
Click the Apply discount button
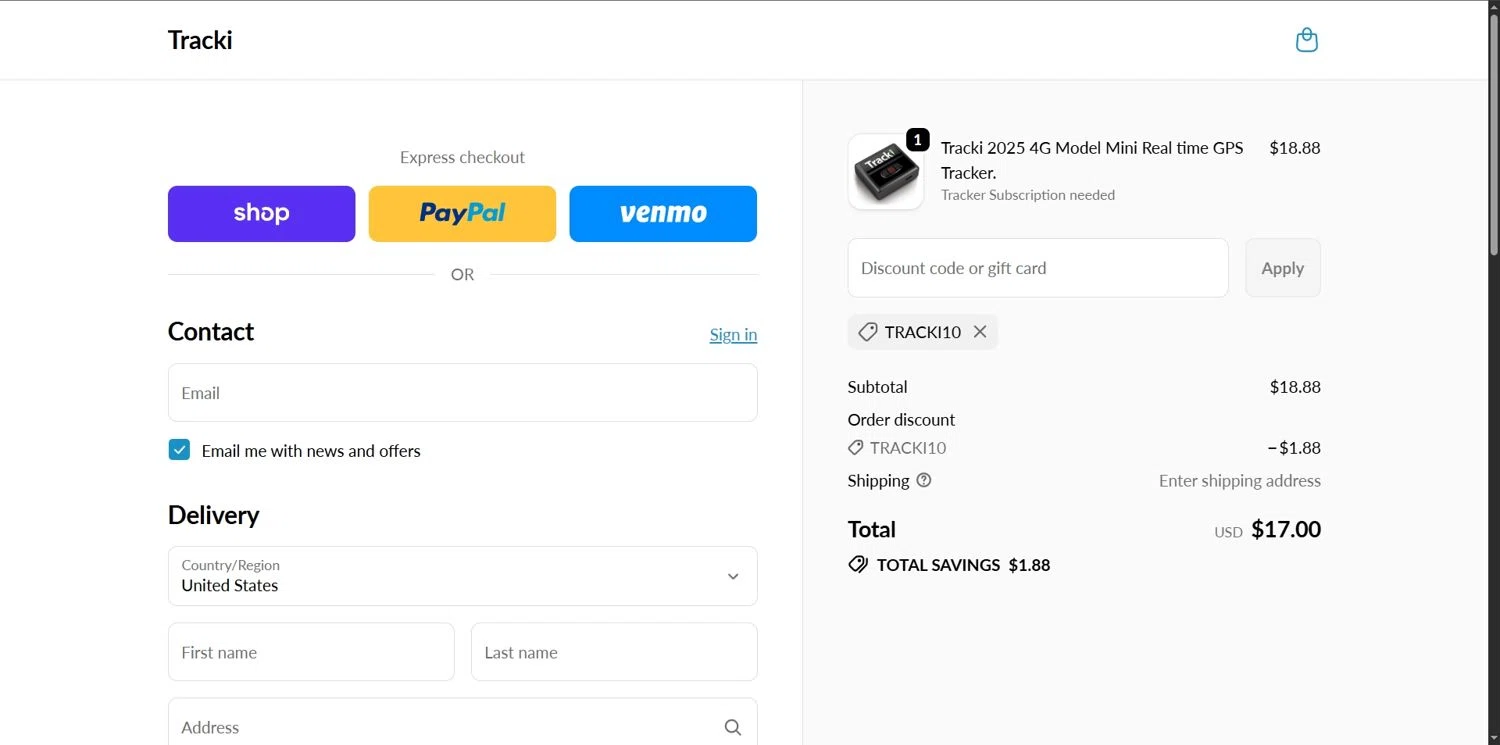pyautogui.click(x=1283, y=268)
